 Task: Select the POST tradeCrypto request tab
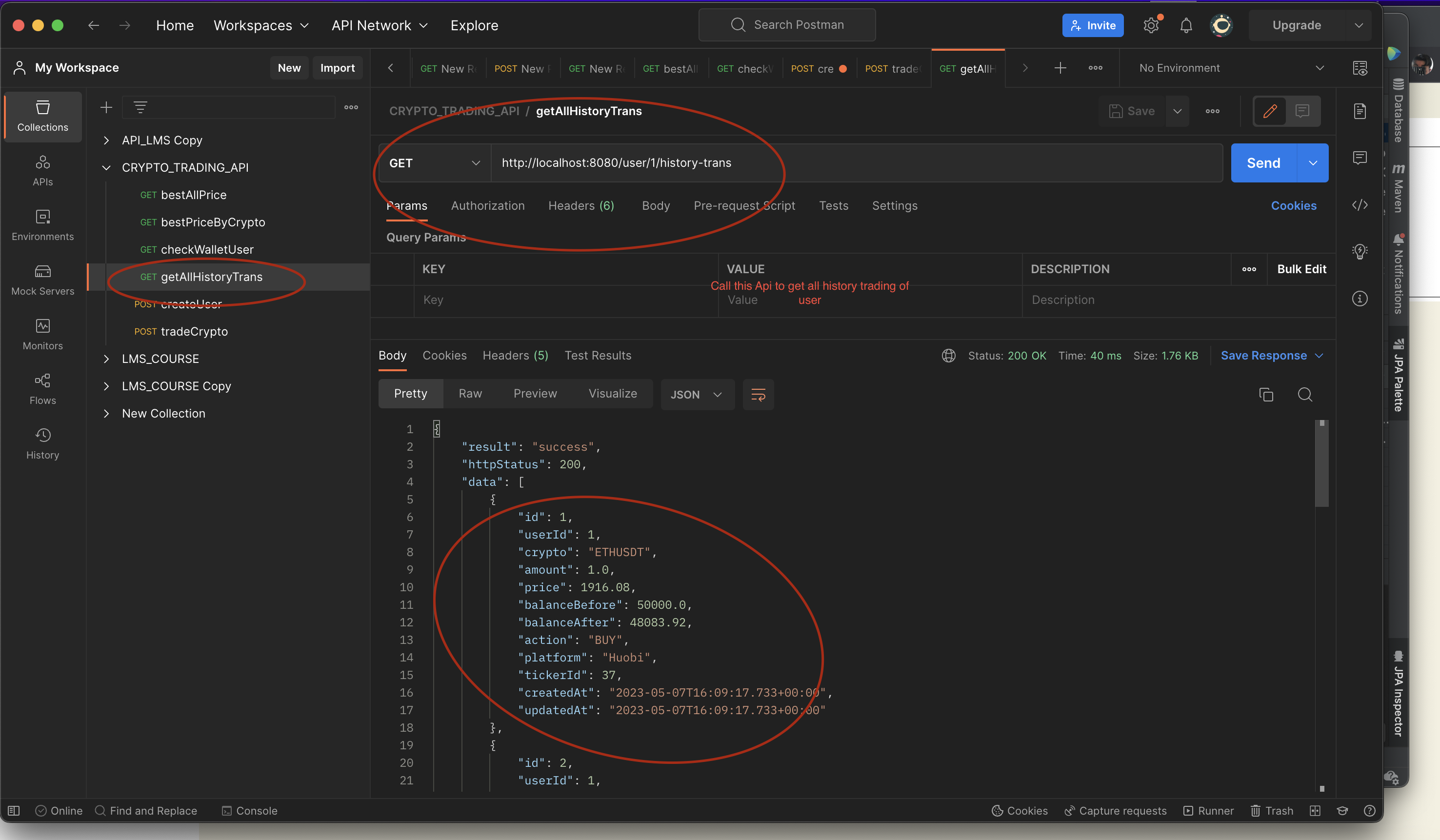pyautogui.click(x=893, y=69)
